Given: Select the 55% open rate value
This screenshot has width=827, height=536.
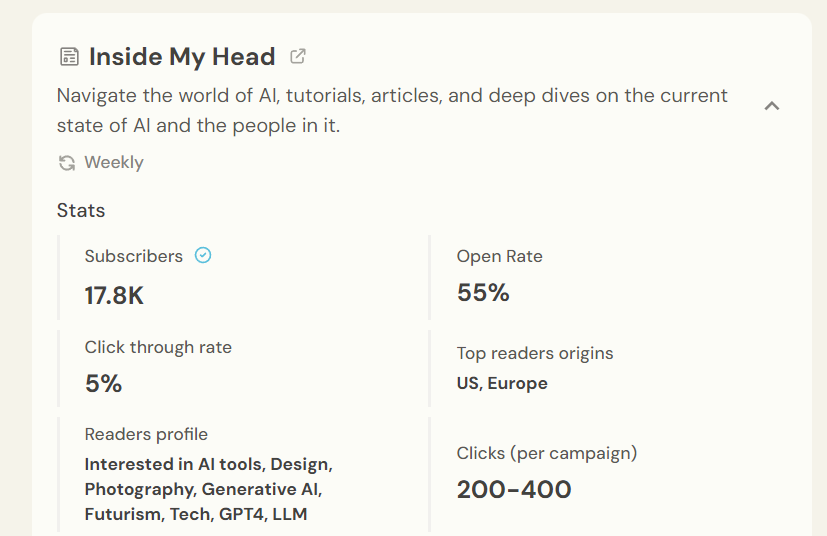Looking at the screenshot, I should (483, 293).
